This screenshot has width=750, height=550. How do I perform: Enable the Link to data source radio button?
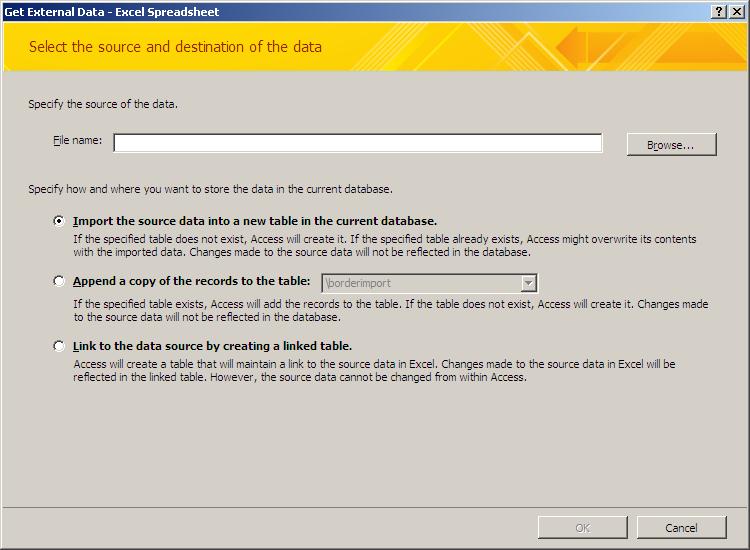click(x=58, y=346)
